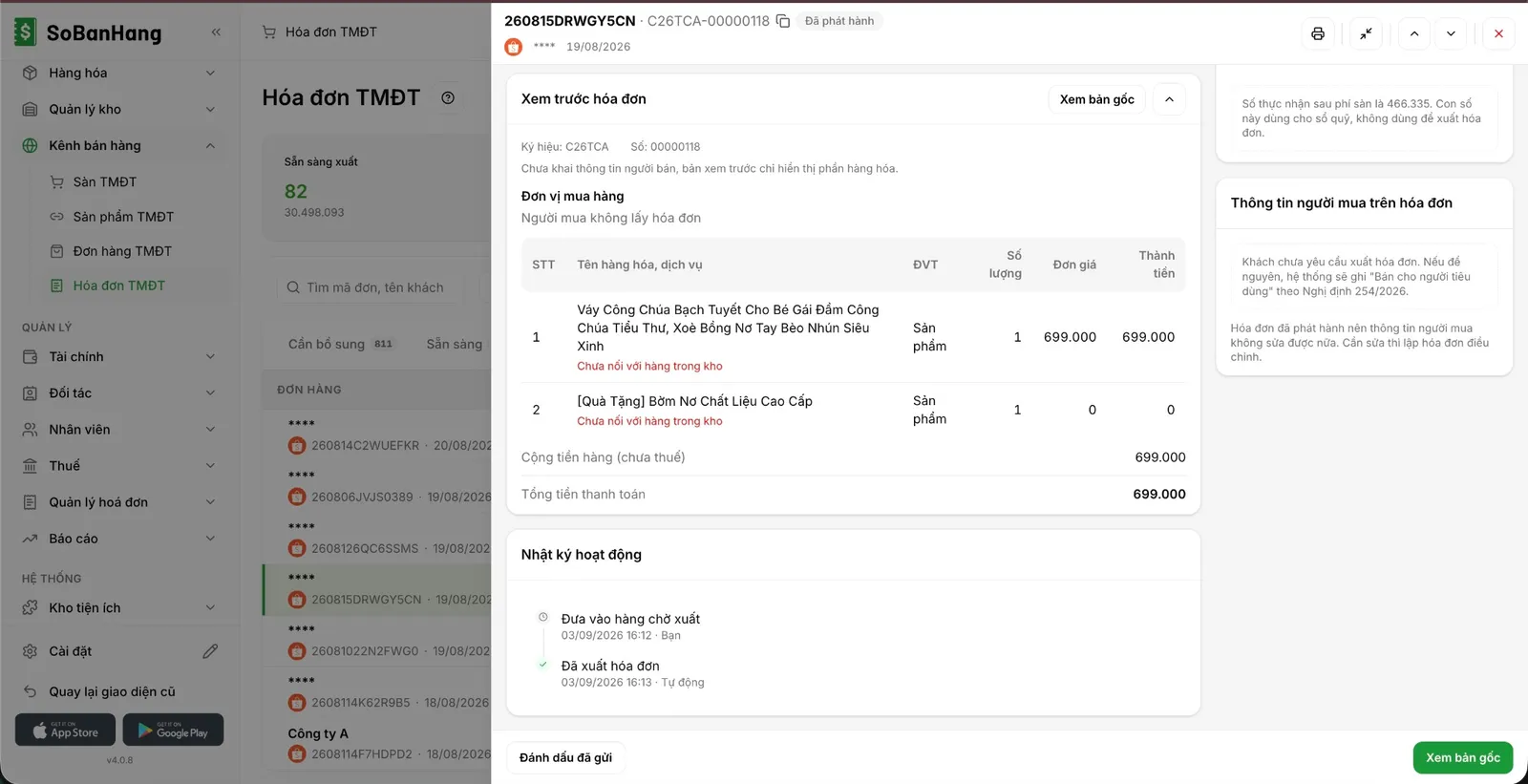Click pencil edit icon next to Cài đặt
Screen dimensions: 1528x784
(210, 651)
